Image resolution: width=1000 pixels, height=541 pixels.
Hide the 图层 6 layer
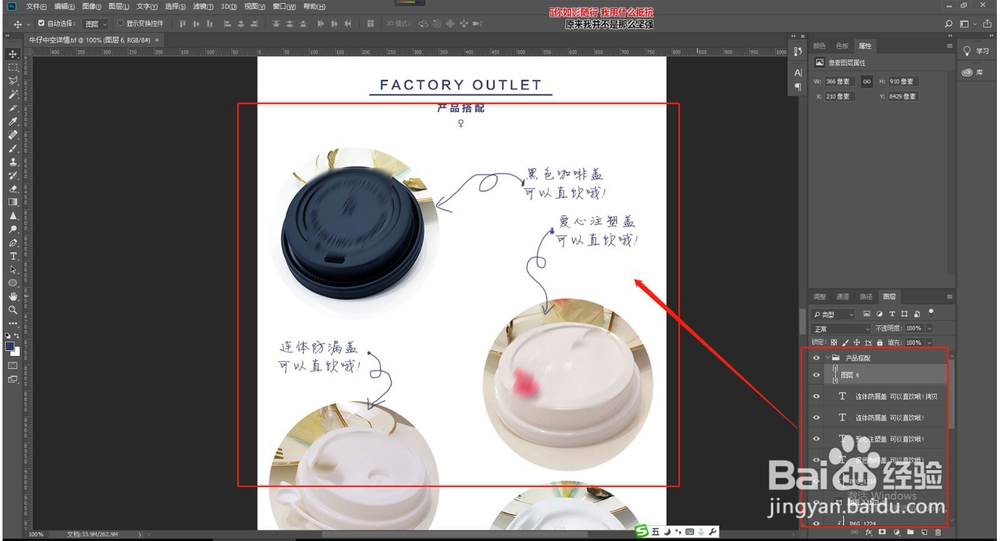coord(816,375)
